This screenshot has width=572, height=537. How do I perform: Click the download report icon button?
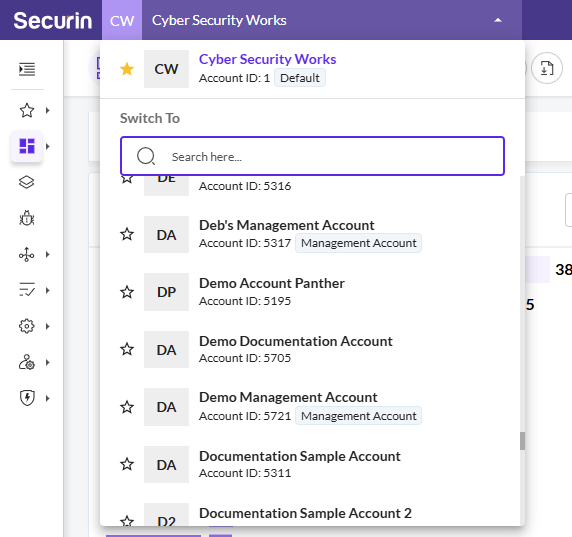click(x=547, y=68)
